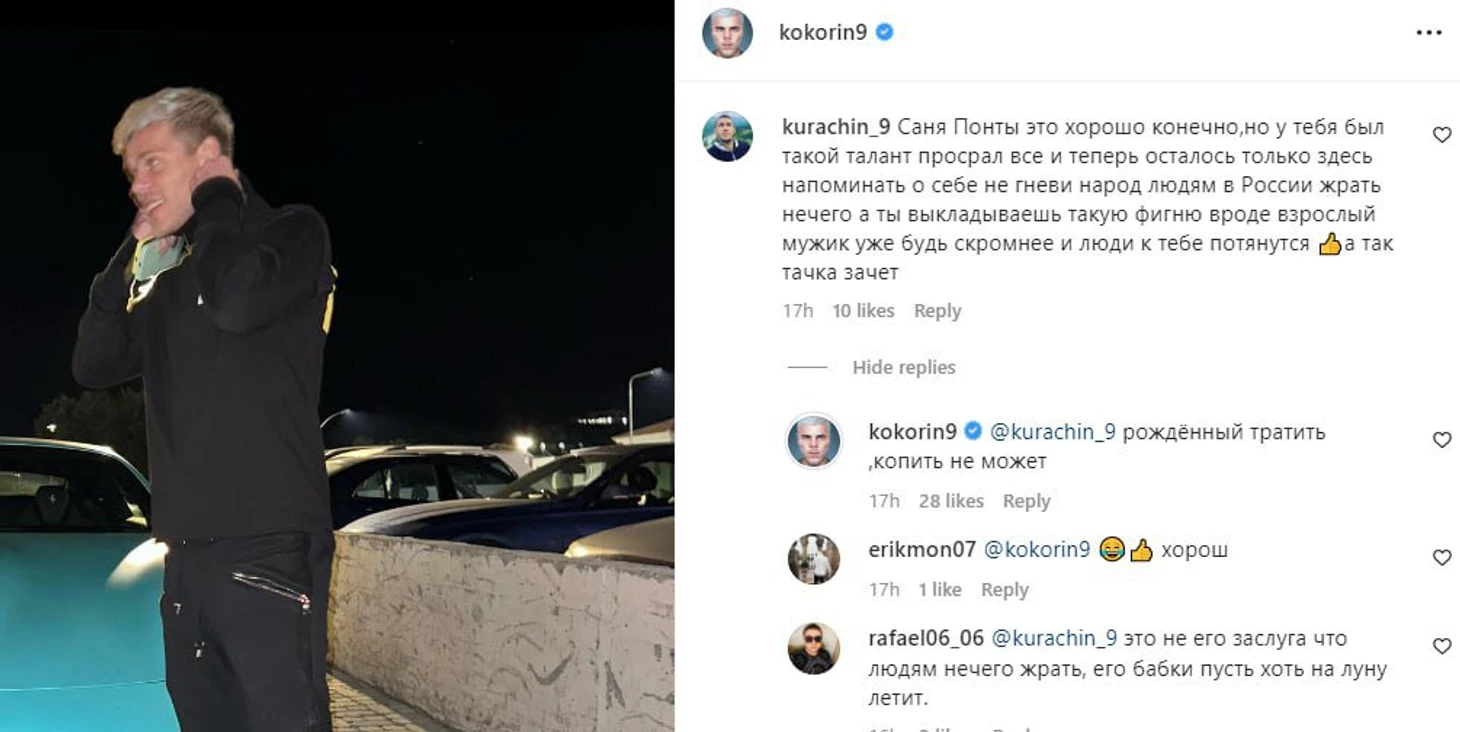1460x732 pixels.
Task: Open kokorin9 profile avatar in header
Action: coord(727,33)
